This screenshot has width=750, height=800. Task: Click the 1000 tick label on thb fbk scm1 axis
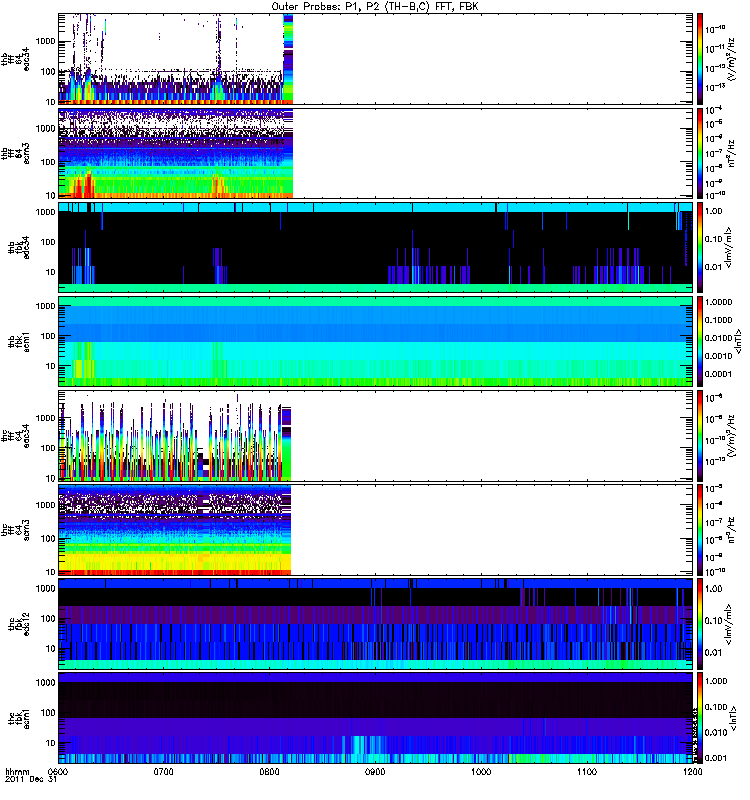click(45, 306)
